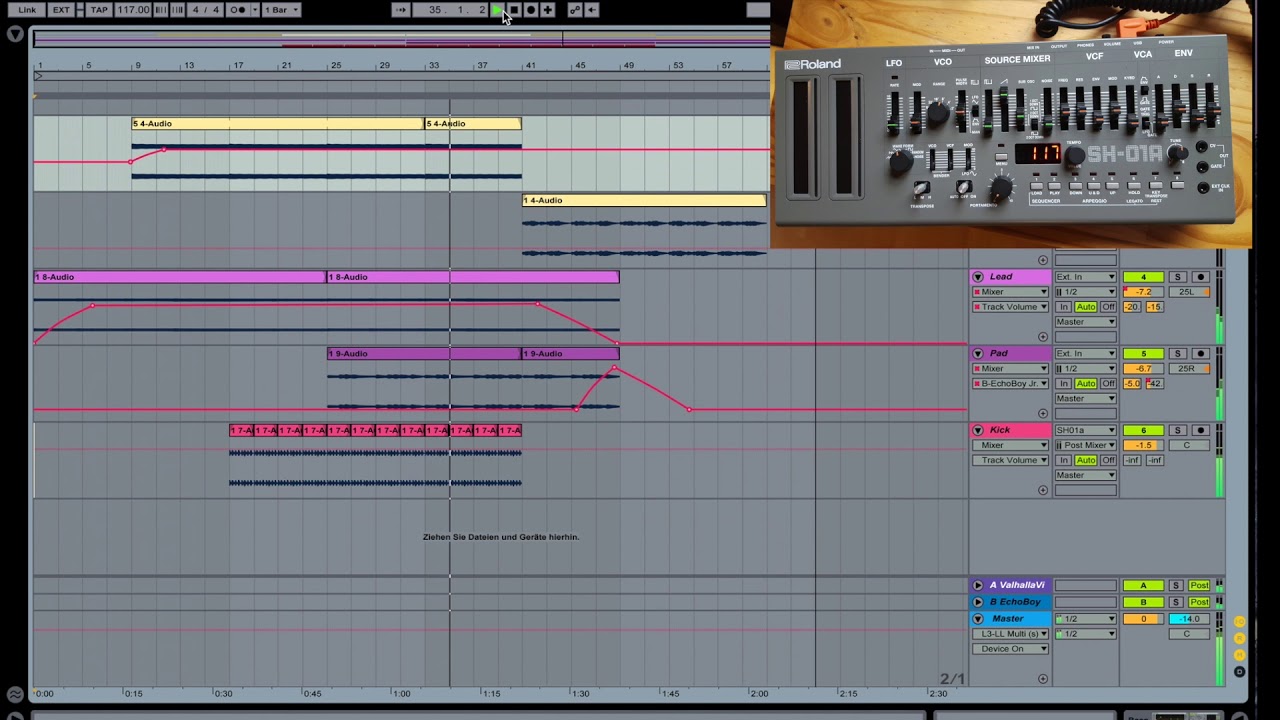The height and width of the screenshot is (720, 1280).
Task: Select the yellow 1 4-Audio clip header
Action: [x=644, y=200]
